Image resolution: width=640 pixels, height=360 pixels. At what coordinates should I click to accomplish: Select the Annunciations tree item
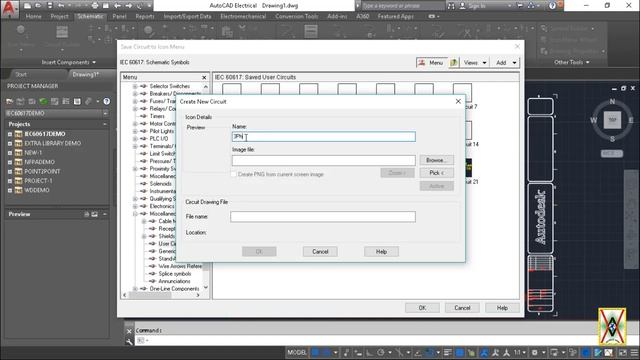tap(174, 281)
